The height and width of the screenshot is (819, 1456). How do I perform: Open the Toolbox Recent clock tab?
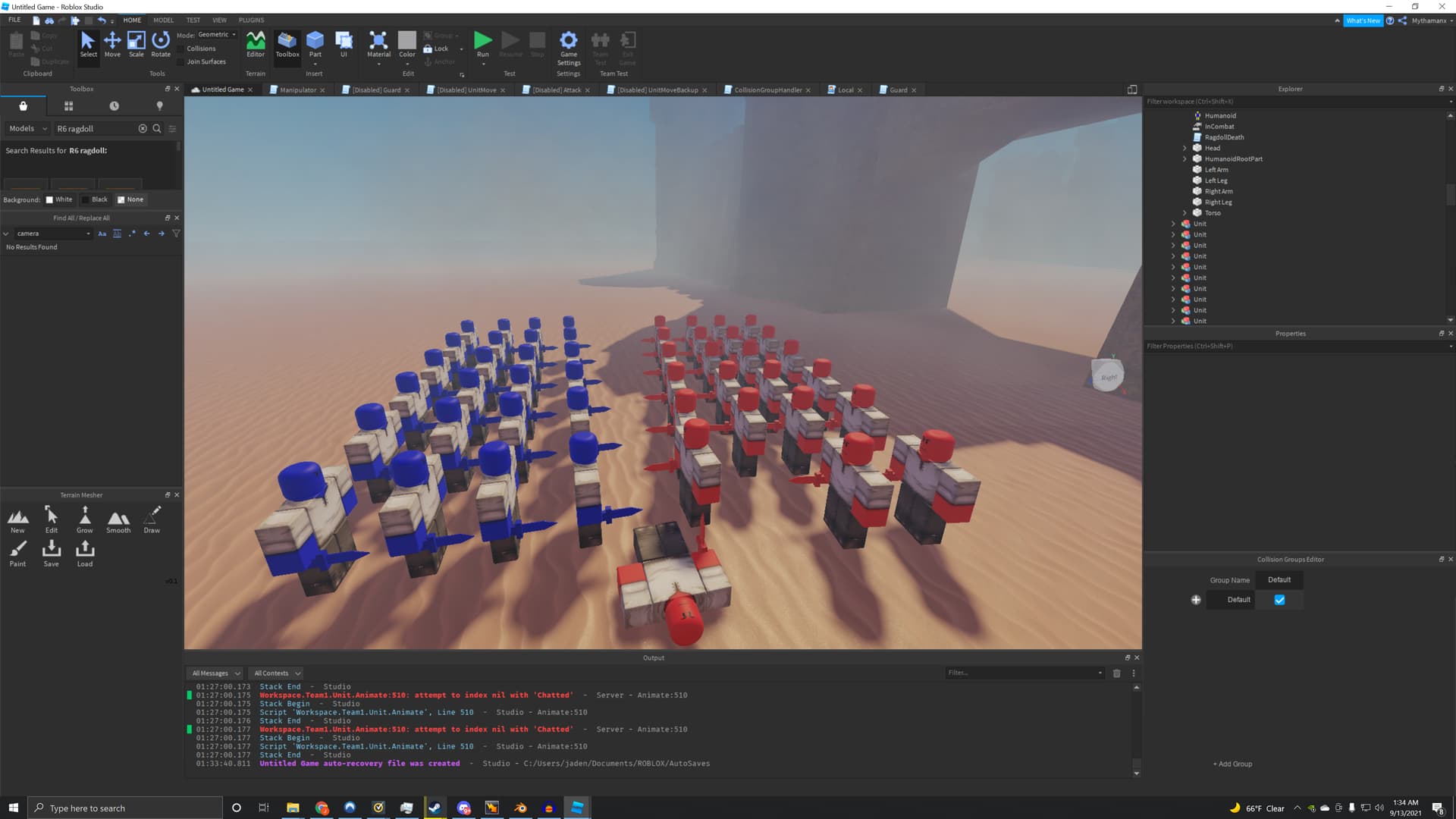pyautogui.click(x=114, y=106)
